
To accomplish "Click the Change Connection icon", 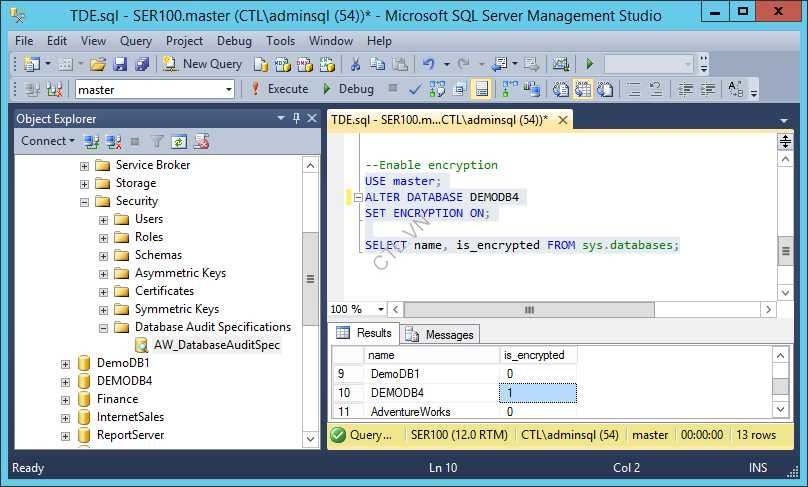I will point(54,90).
